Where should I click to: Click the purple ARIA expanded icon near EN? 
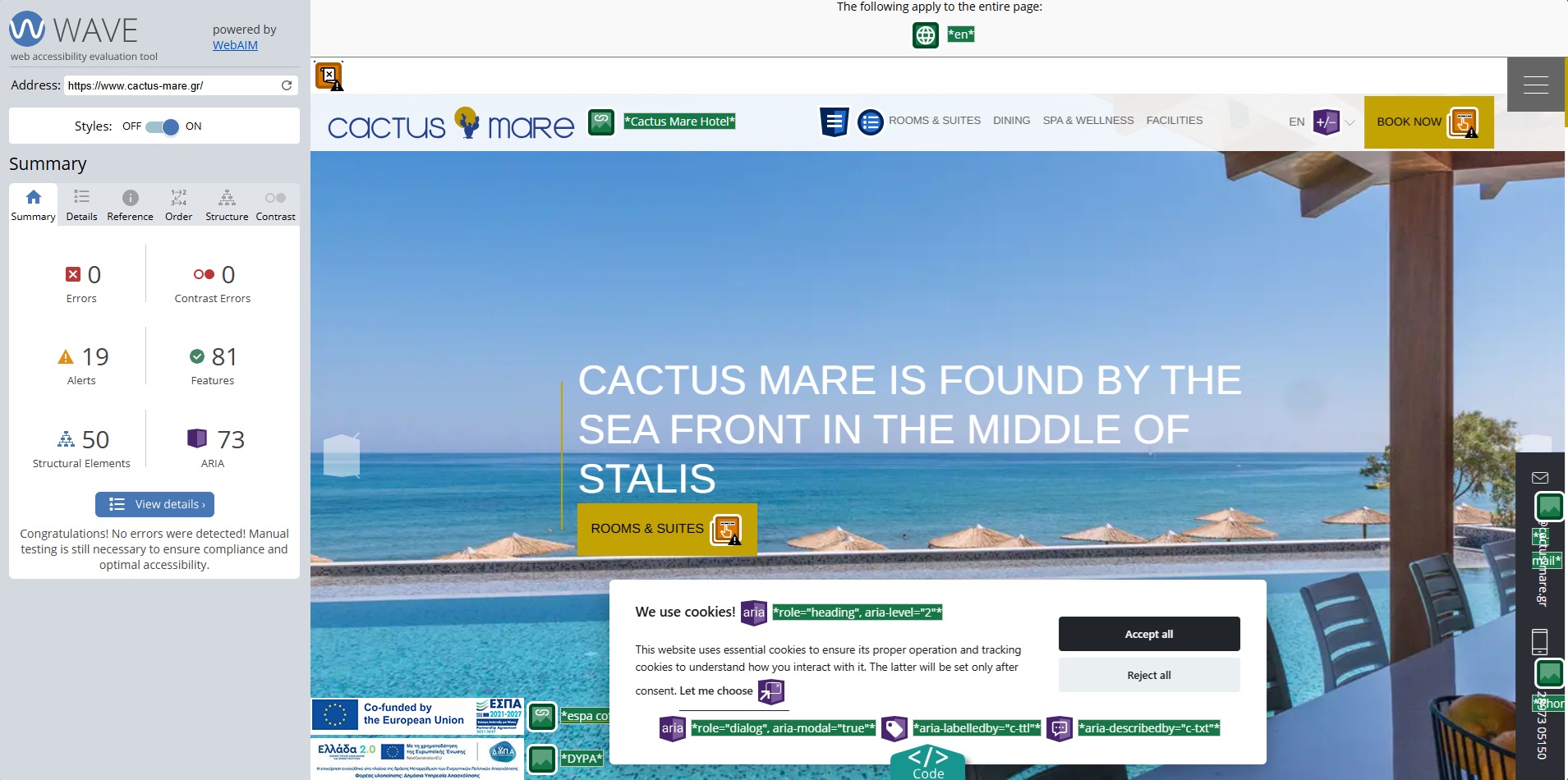(x=1326, y=122)
